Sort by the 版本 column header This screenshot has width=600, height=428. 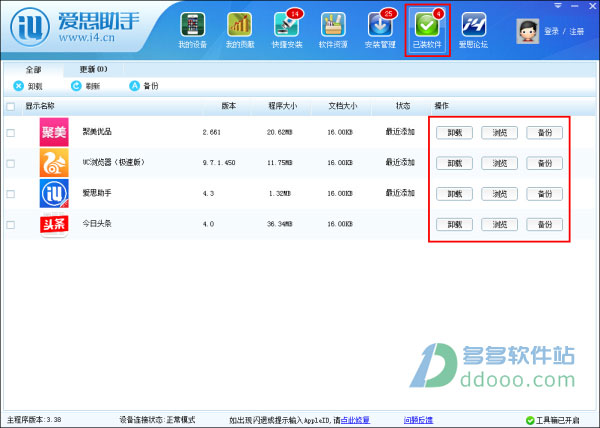click(x=228, y=106)
